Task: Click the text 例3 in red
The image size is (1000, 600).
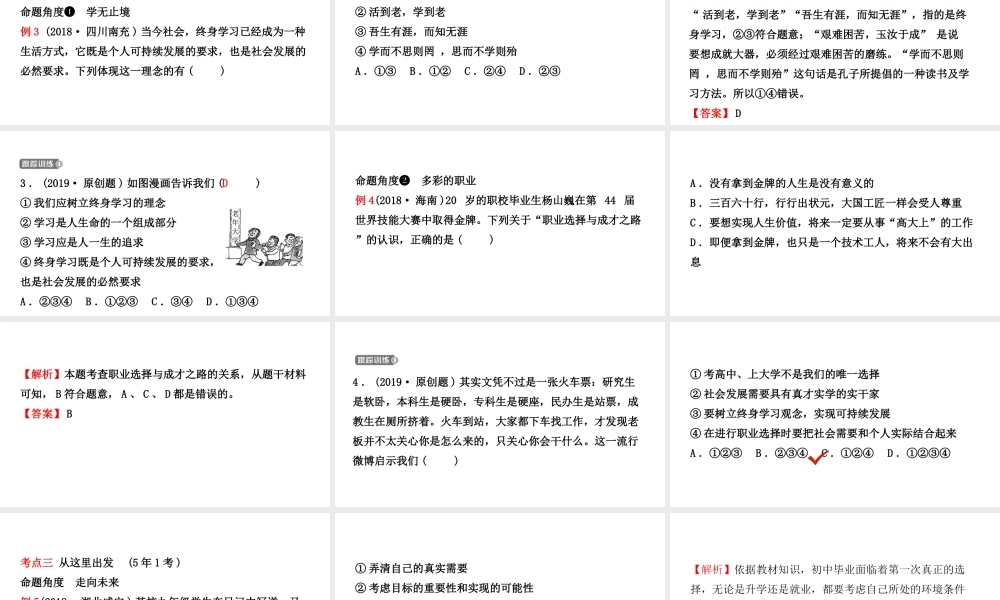Action: [29, 31]
